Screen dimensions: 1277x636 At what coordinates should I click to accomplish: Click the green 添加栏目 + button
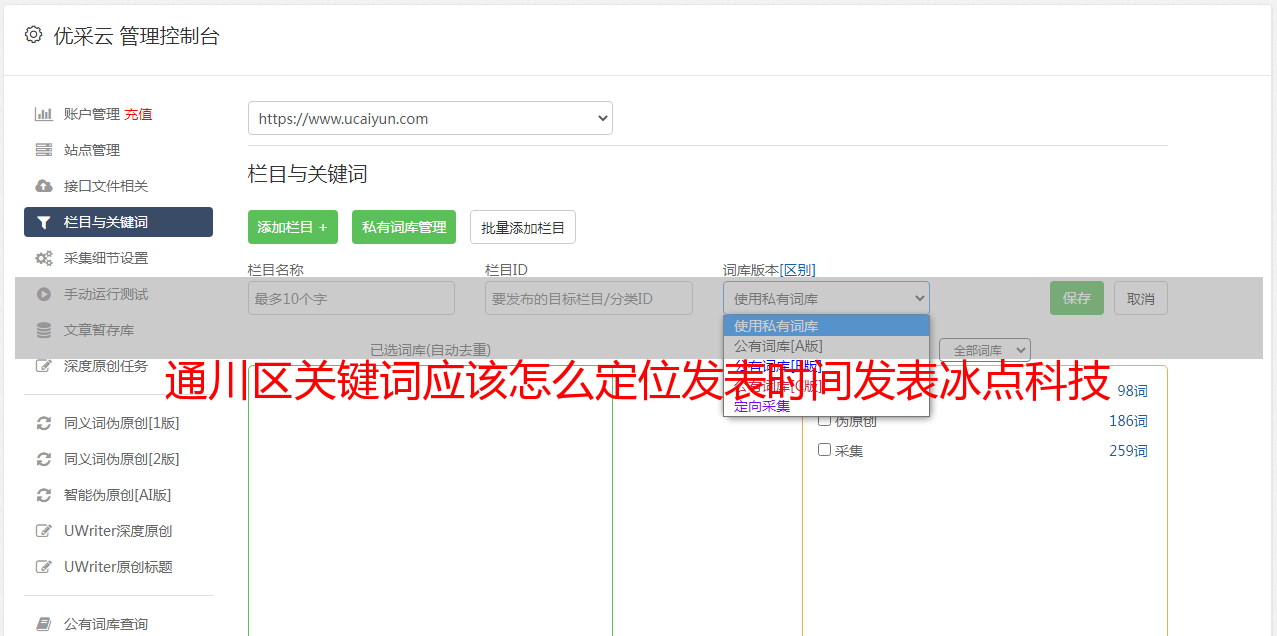[x=293, y=227]
